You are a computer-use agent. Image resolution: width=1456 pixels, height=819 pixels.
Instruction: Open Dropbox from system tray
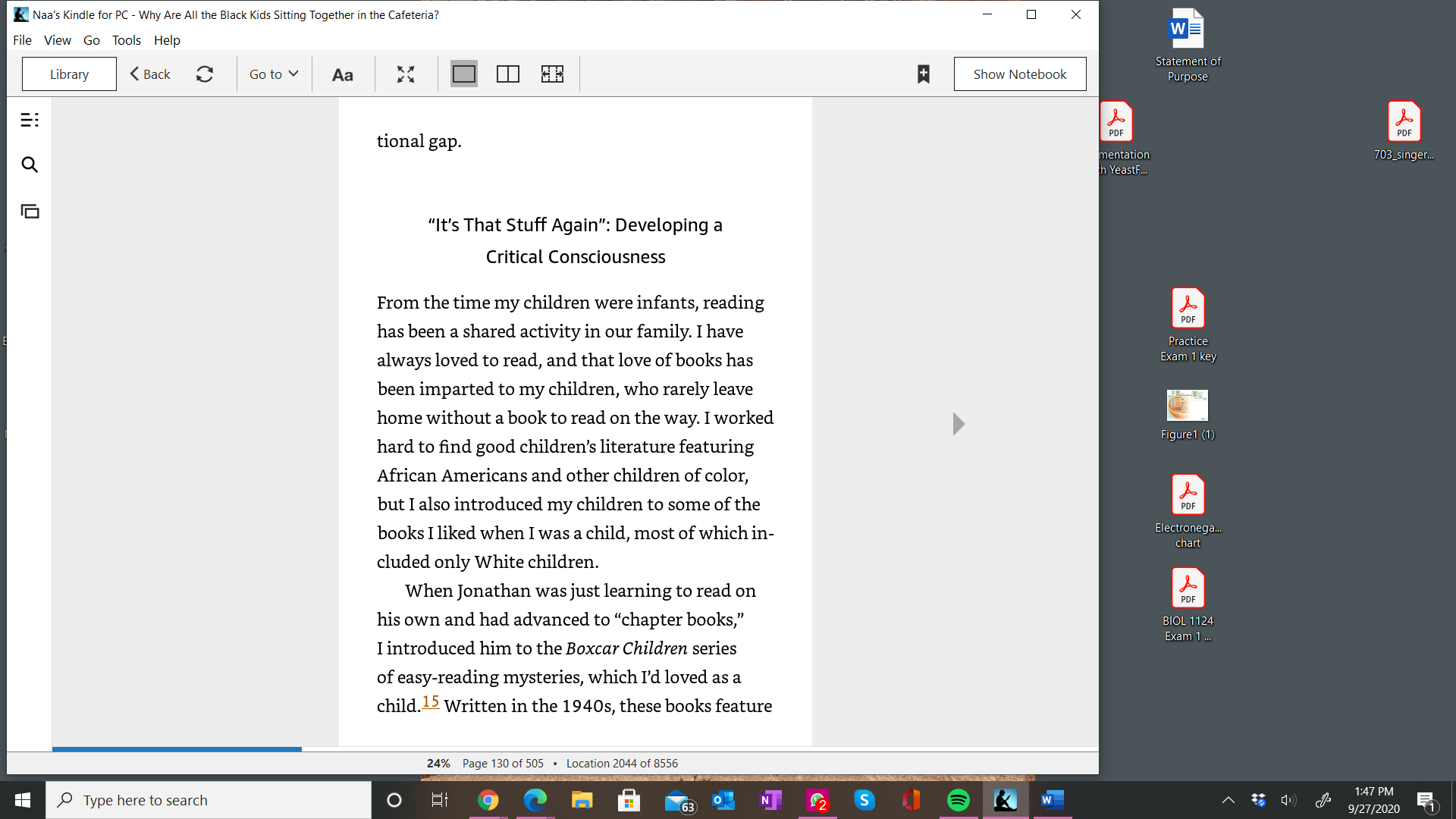click(x=1259, y=800)
